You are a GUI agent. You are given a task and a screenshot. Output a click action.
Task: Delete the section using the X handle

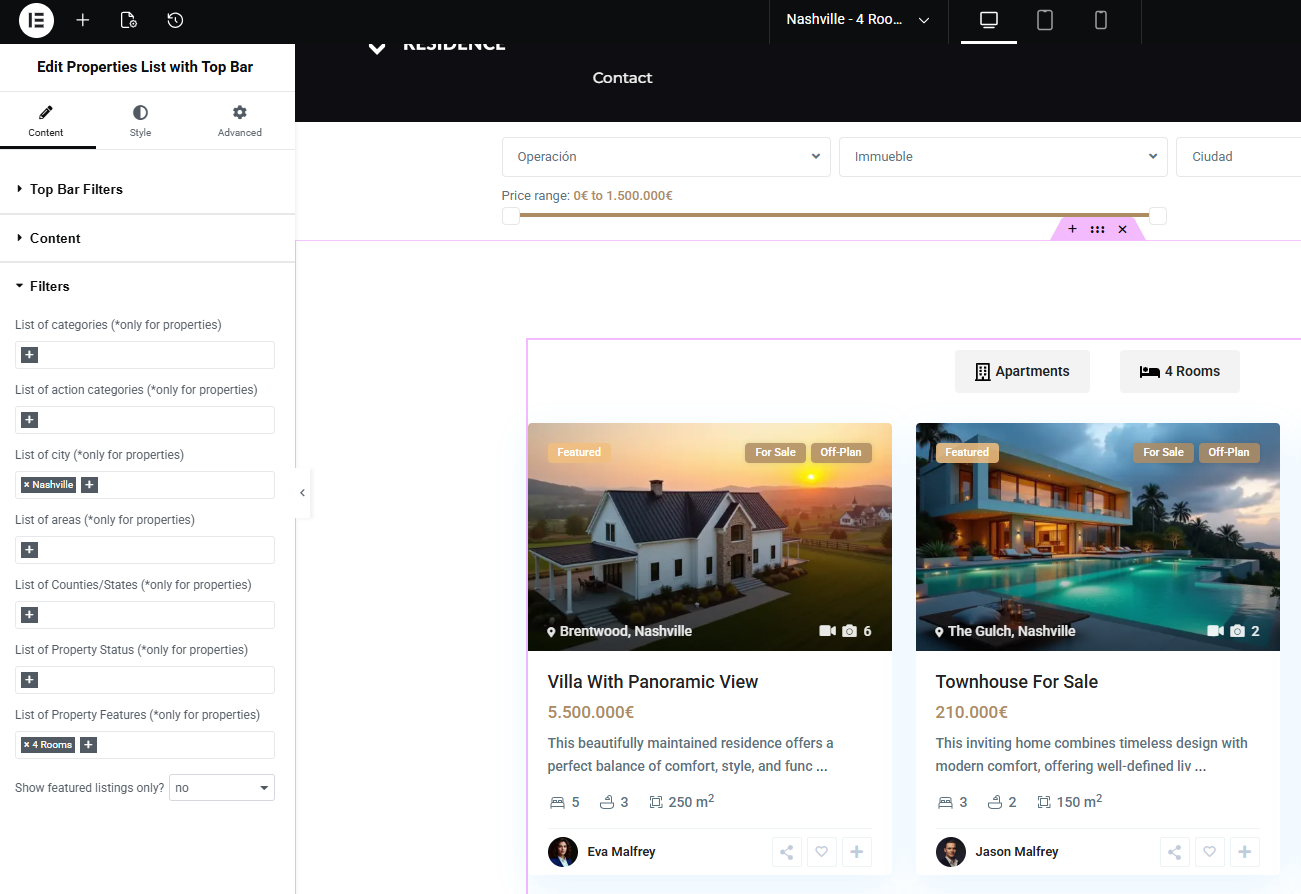(1122, 229)
